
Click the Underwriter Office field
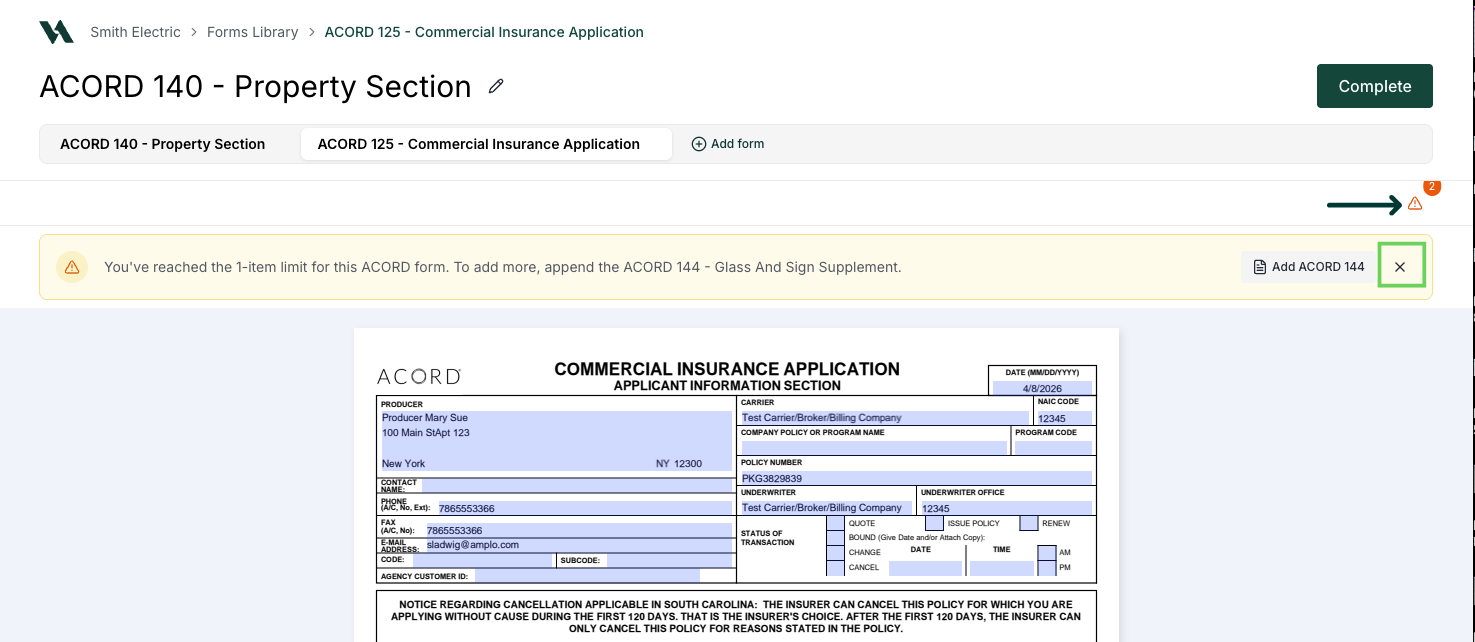1006,508
